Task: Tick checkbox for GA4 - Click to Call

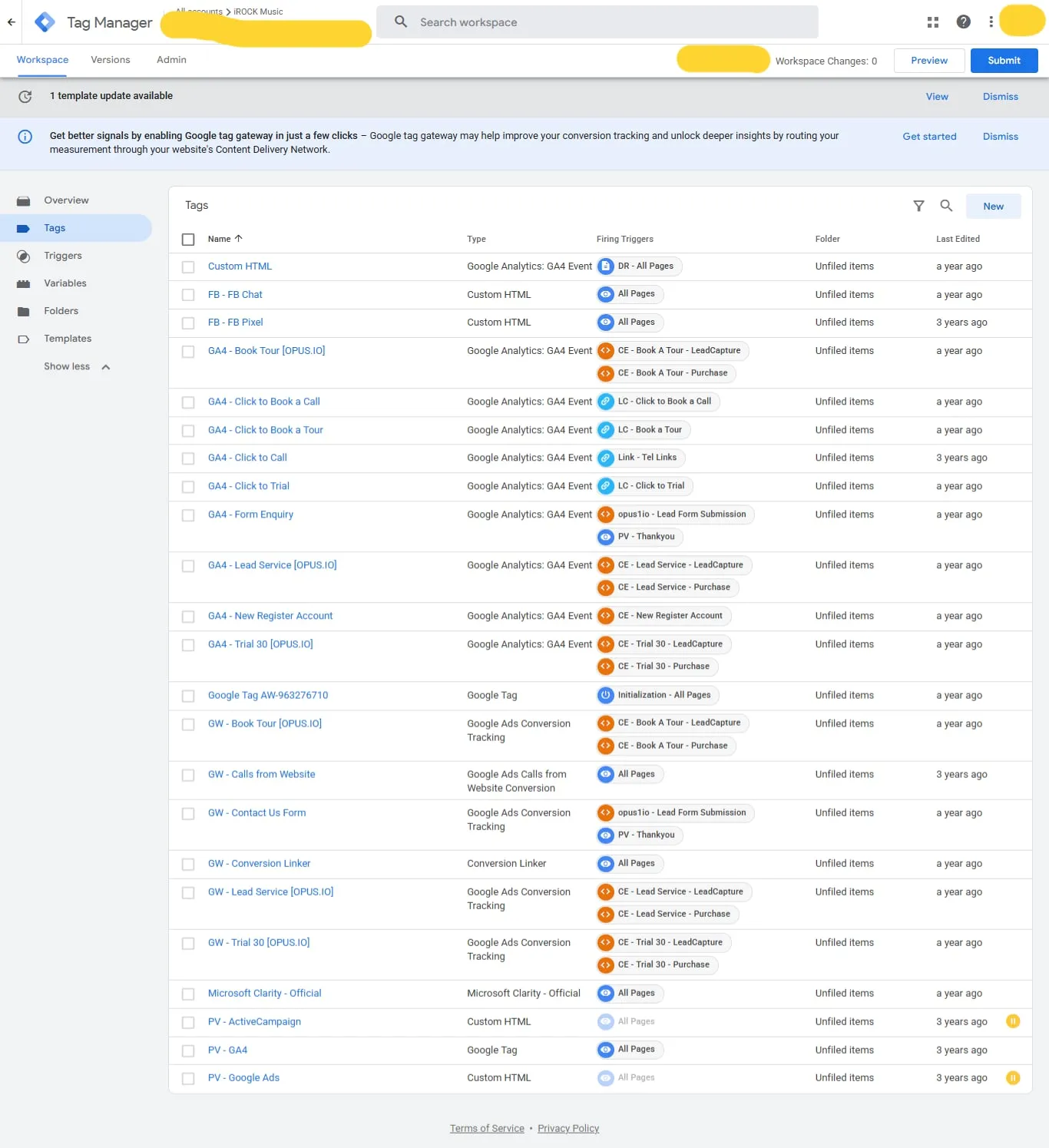Action: tap(188, 458)
